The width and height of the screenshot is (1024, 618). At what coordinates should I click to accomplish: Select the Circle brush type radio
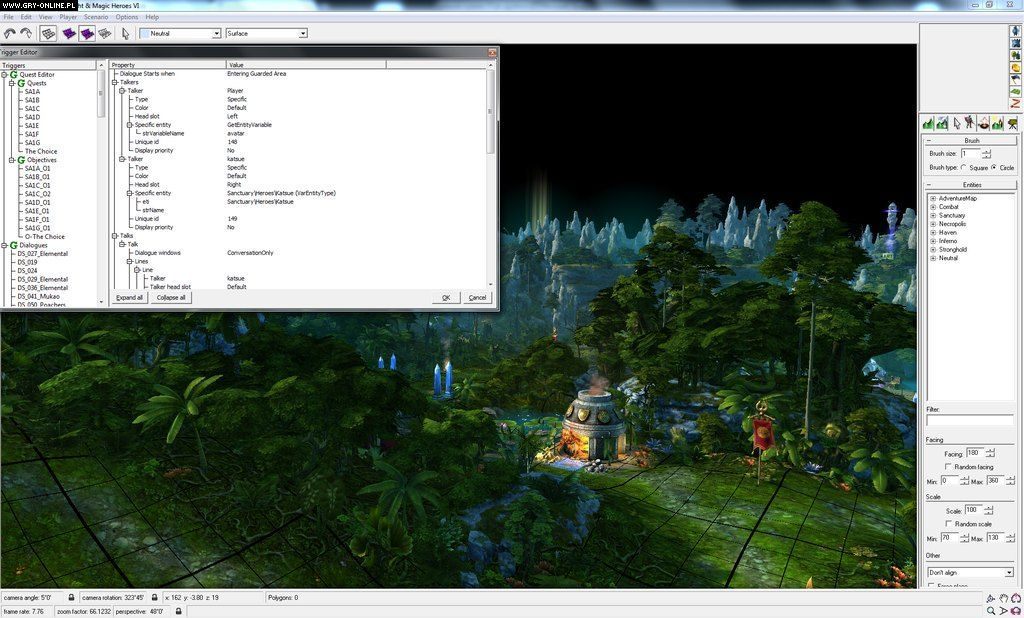(994, 168)
